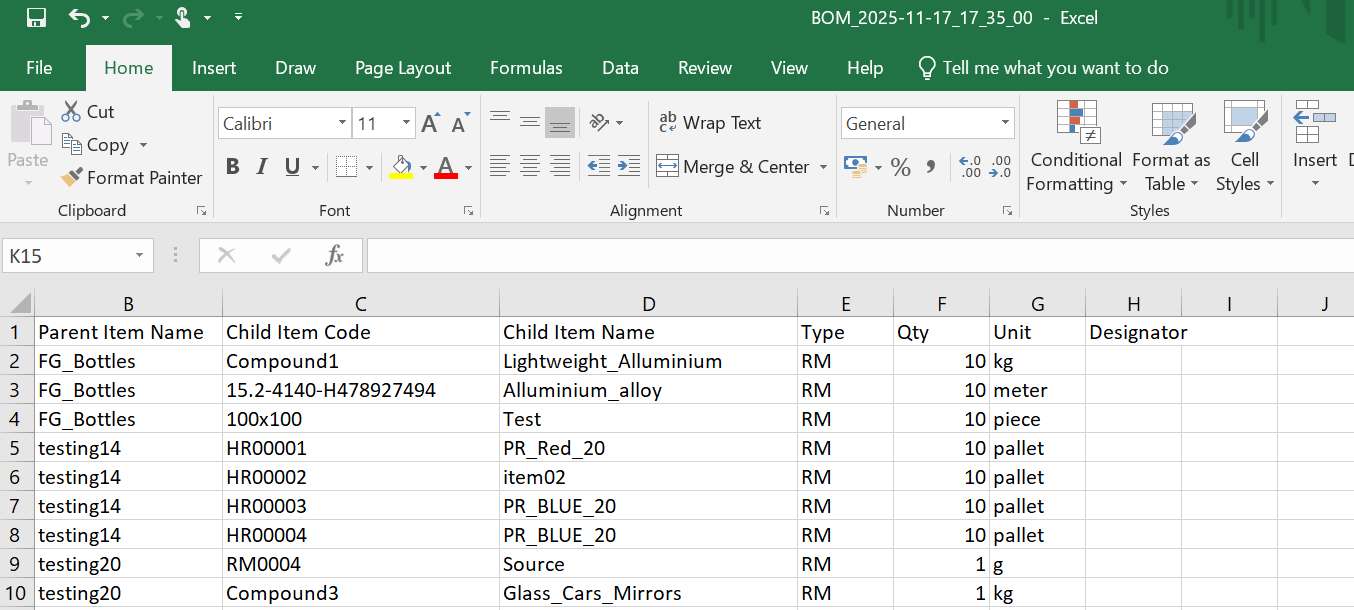Viewport: 1354px width, 610px height.
Task: Open the Formulas tab
Action: [x=526, y=68]
